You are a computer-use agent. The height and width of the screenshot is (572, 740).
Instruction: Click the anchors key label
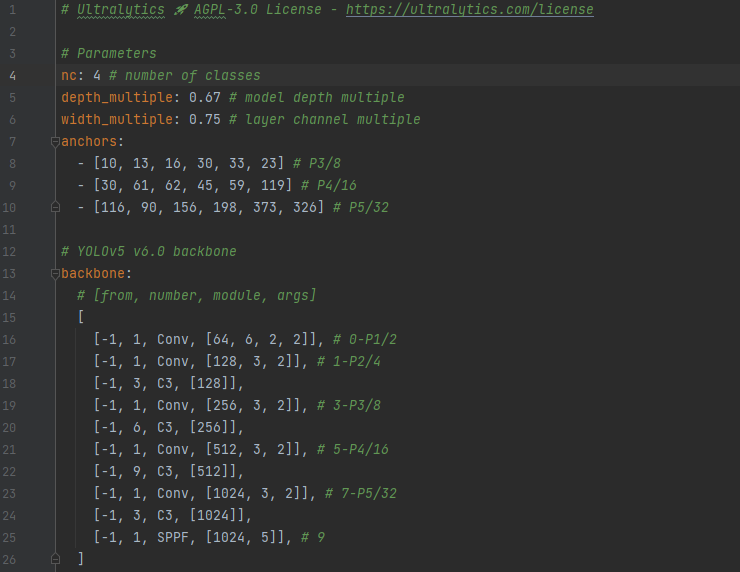pyautogui.click(x=89, y=142)
